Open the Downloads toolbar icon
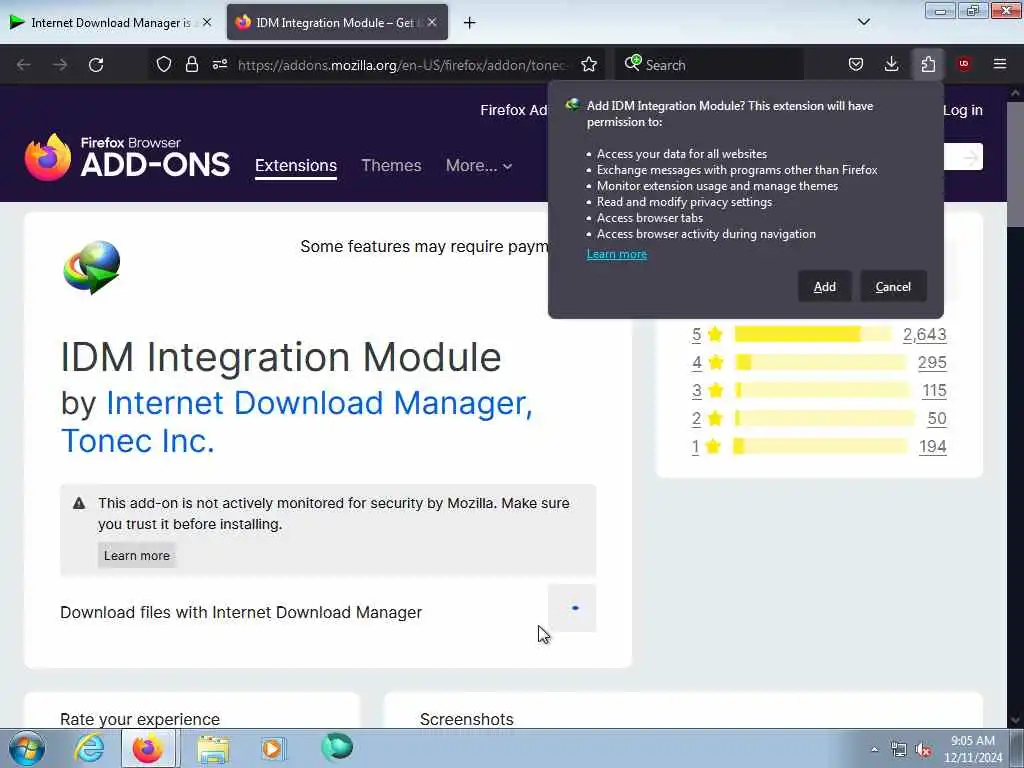 point(891,65)
